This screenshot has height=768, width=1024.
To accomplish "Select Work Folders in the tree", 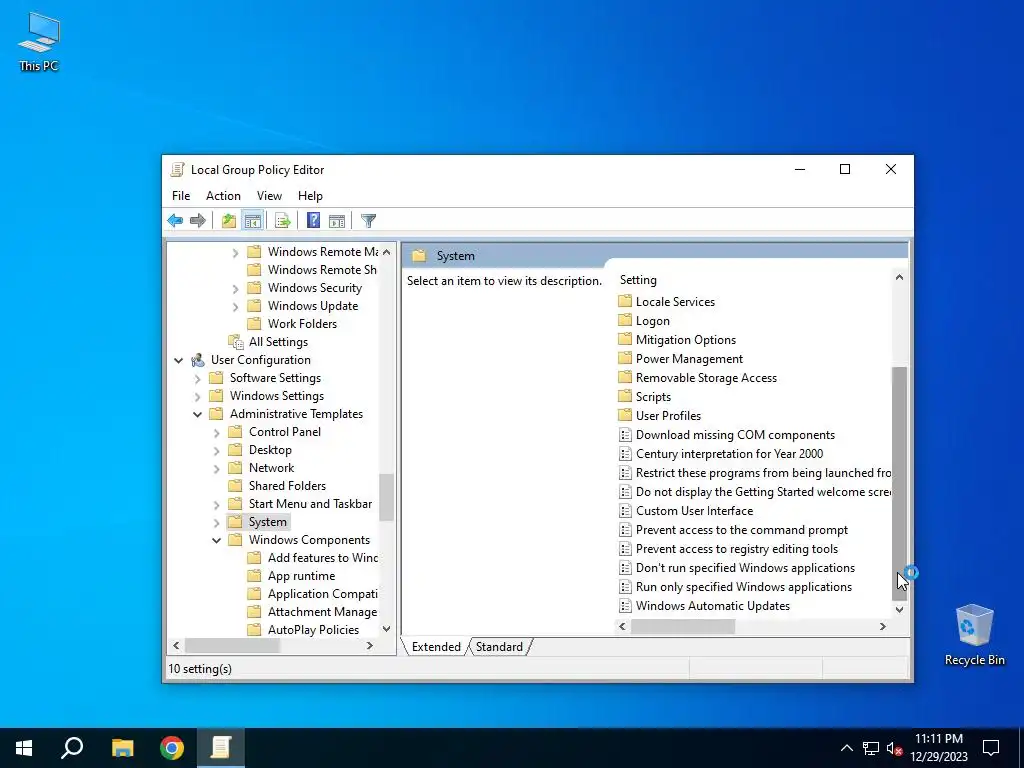I will [302, 324].
